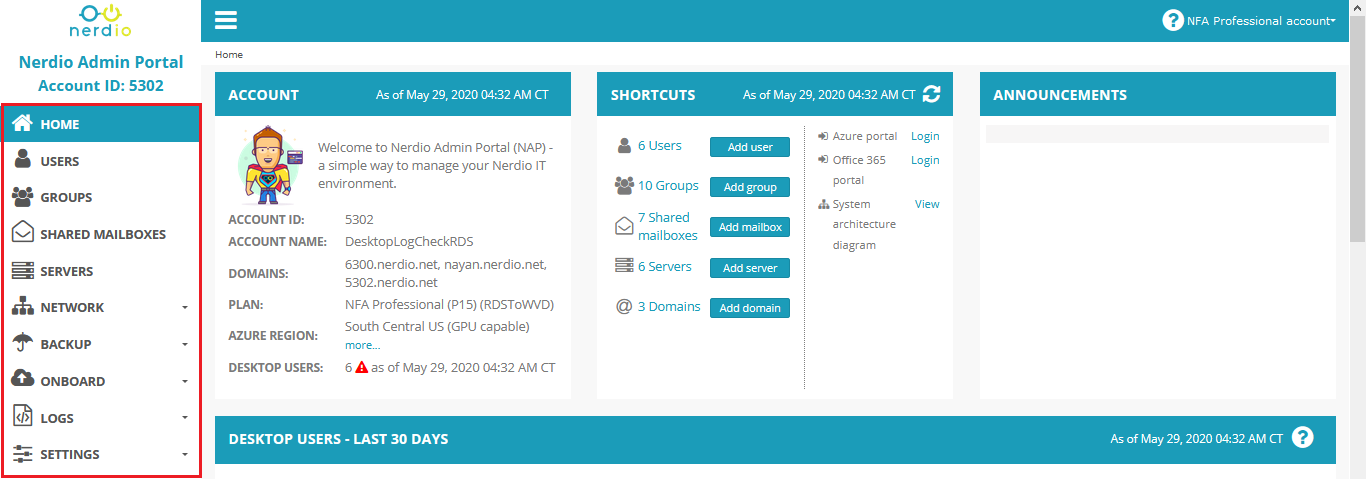The width and height of the screenshot is (1366, 479).
Task: Open the help question mark beside NFA account
Action: point(1173,20)
